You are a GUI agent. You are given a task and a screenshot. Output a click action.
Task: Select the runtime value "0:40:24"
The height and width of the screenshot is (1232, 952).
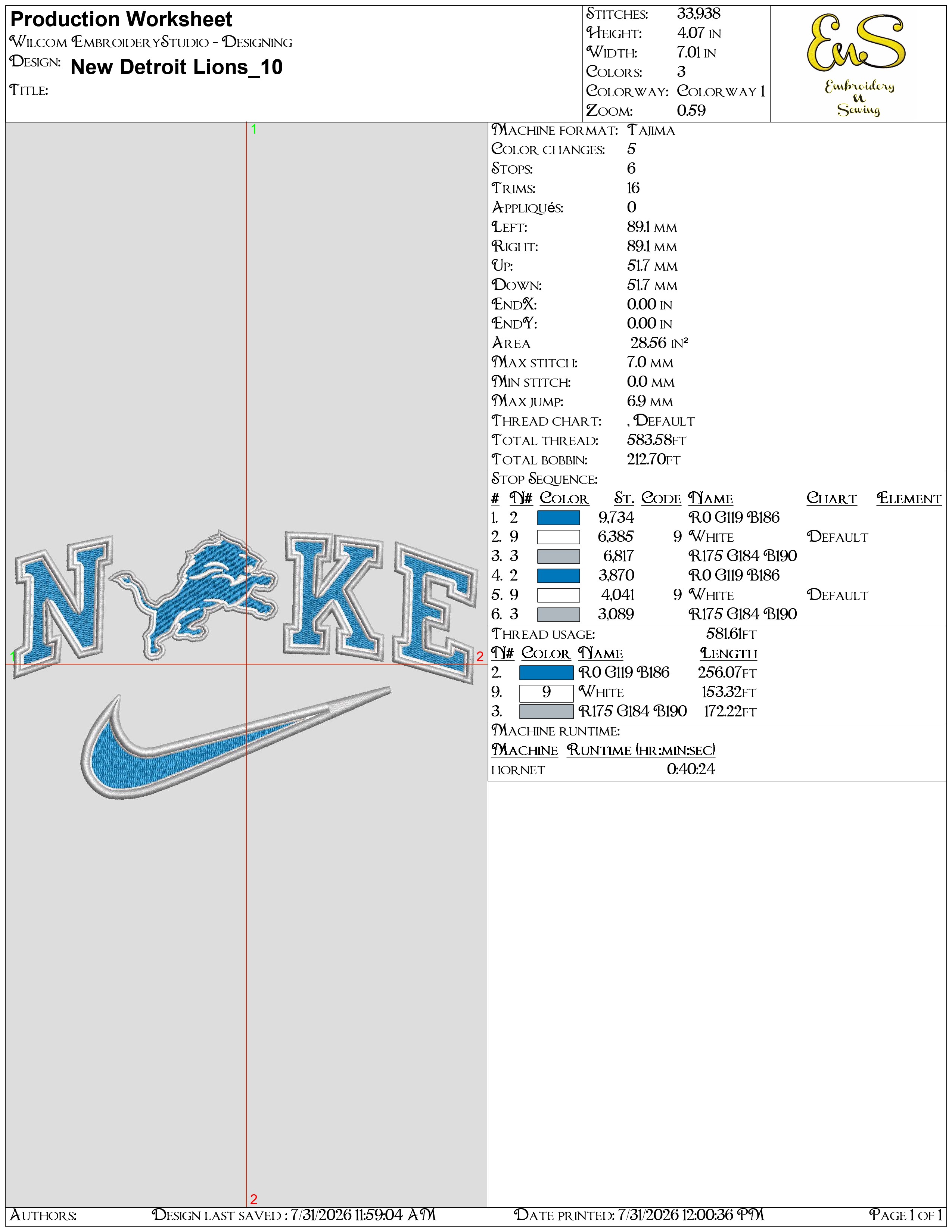click(690, 769)
